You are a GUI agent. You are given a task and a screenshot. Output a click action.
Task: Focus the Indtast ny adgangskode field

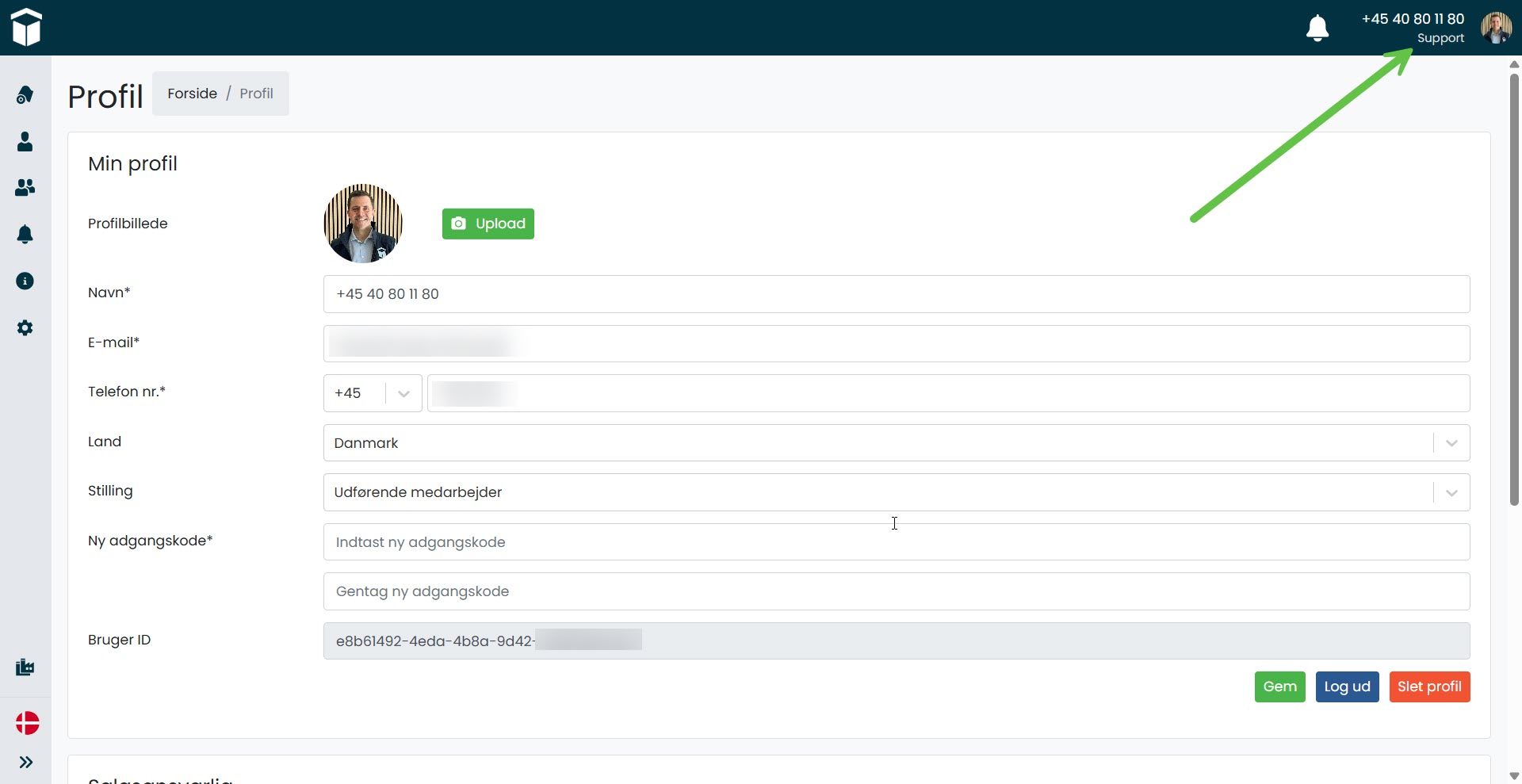coord(896,542)
